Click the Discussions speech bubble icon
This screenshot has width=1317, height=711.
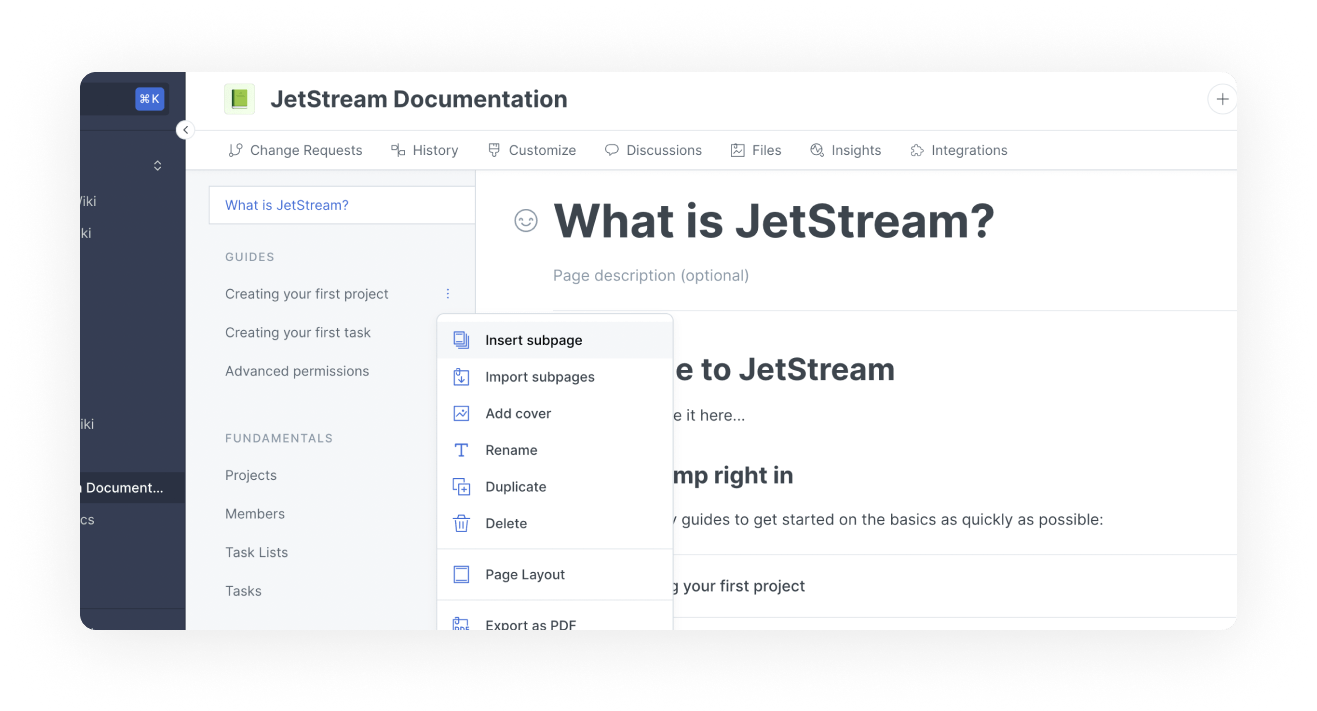point(612,150)
